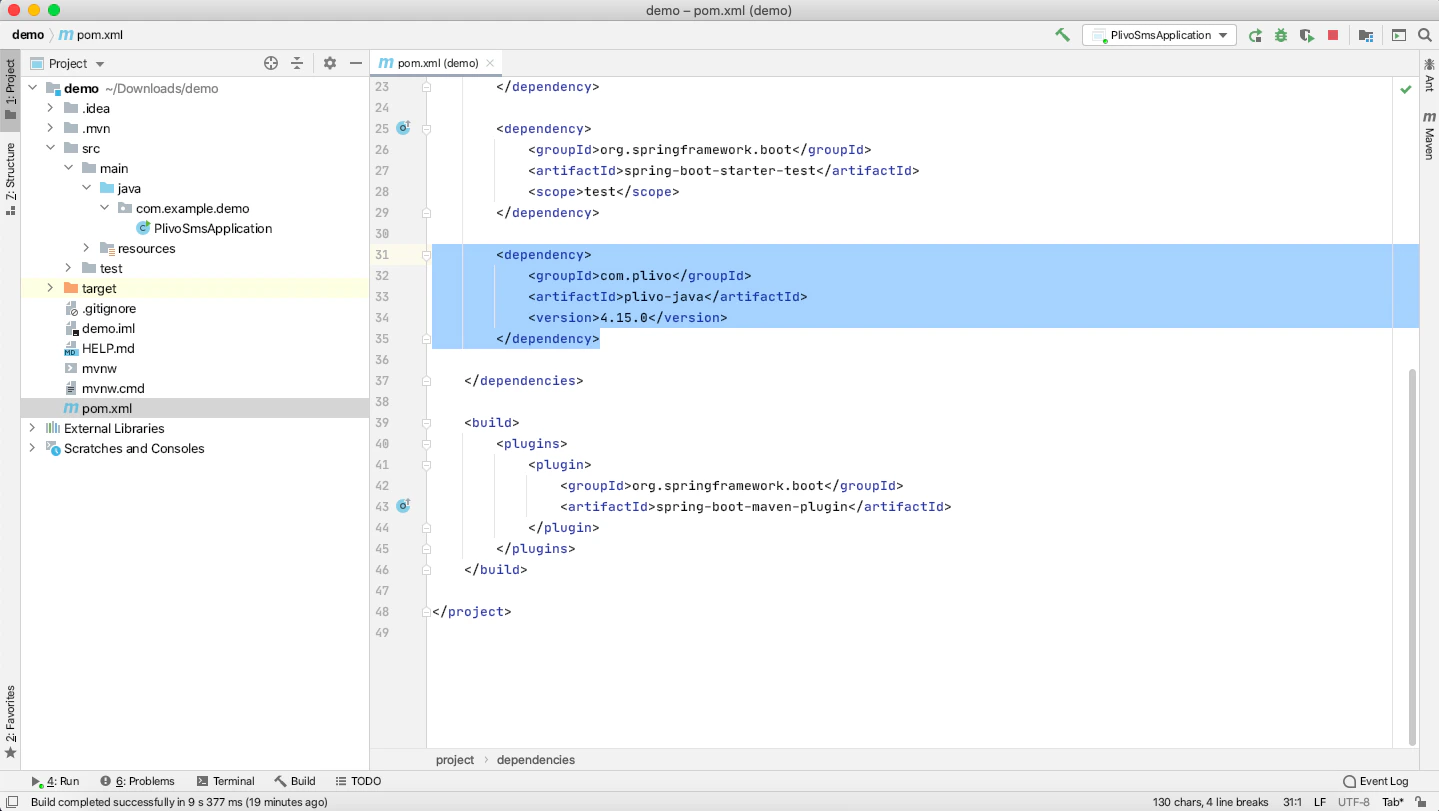Open the Project Structure dialog icon
Image resolution: width=1439 pixels, height=811 pixels.
1366,35
